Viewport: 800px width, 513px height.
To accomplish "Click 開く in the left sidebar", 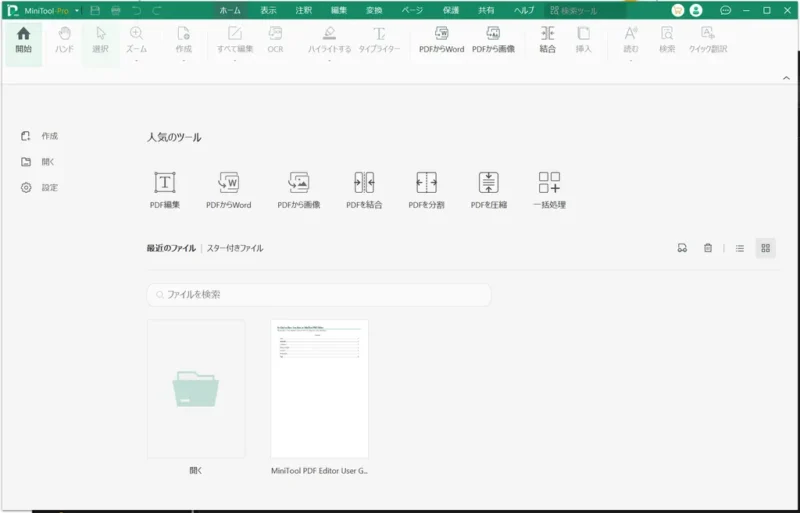I will pos(37,162).
